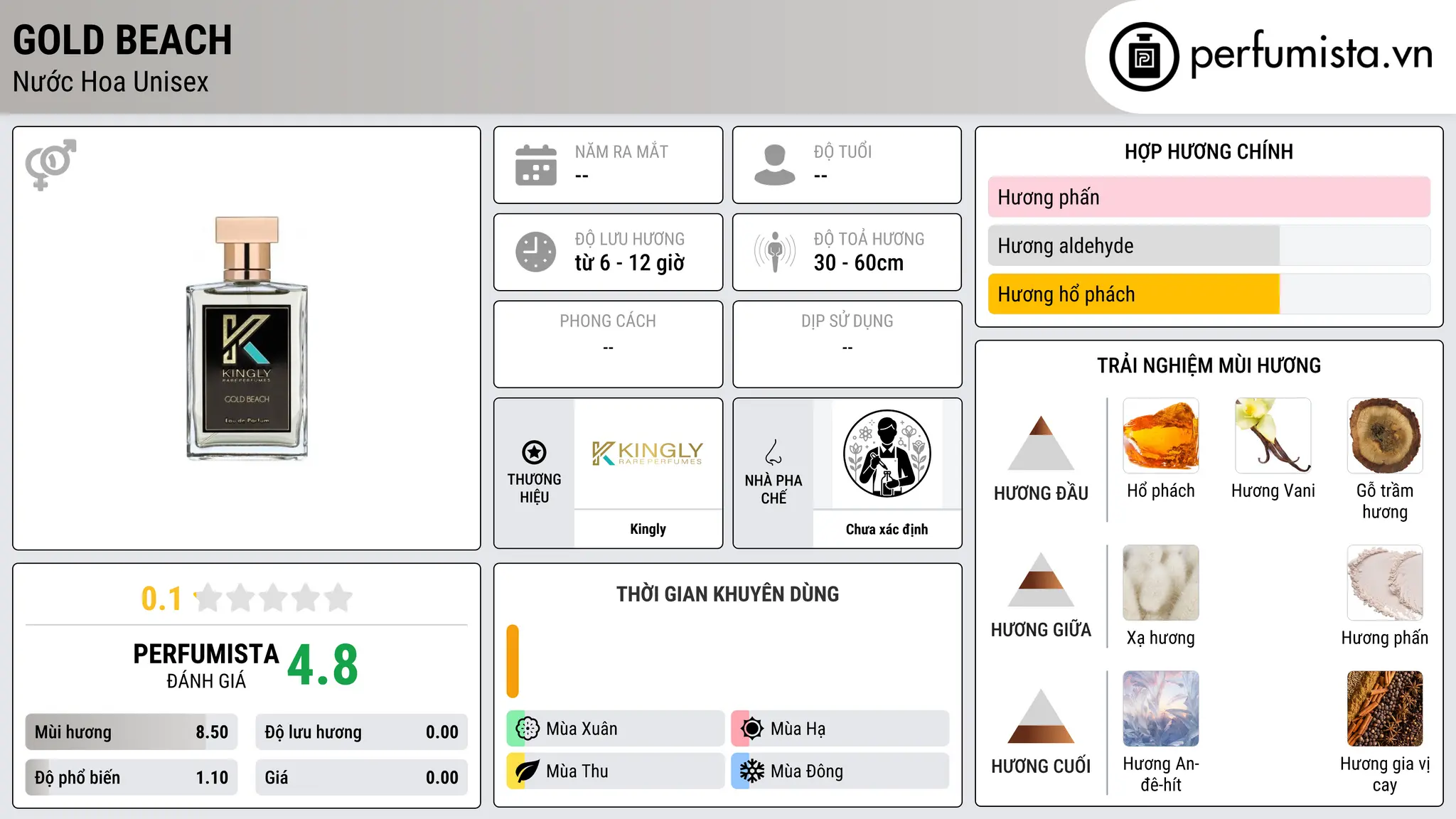This screenshot has height=819, width=1456.
Task: Click the 'Mùa Xuân' label text
Action: [582, 729]
